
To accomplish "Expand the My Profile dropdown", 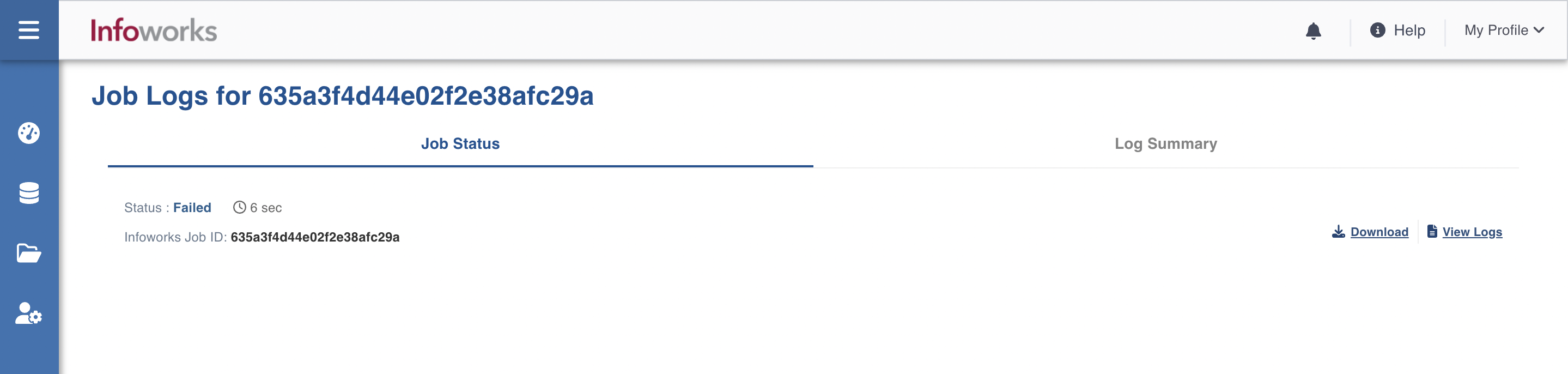I will coord(1504,30).
